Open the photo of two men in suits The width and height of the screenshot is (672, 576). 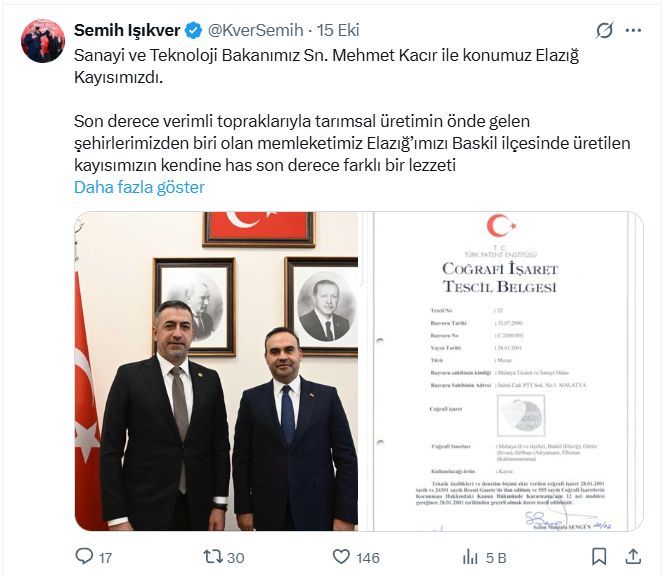tap(216, 371)
